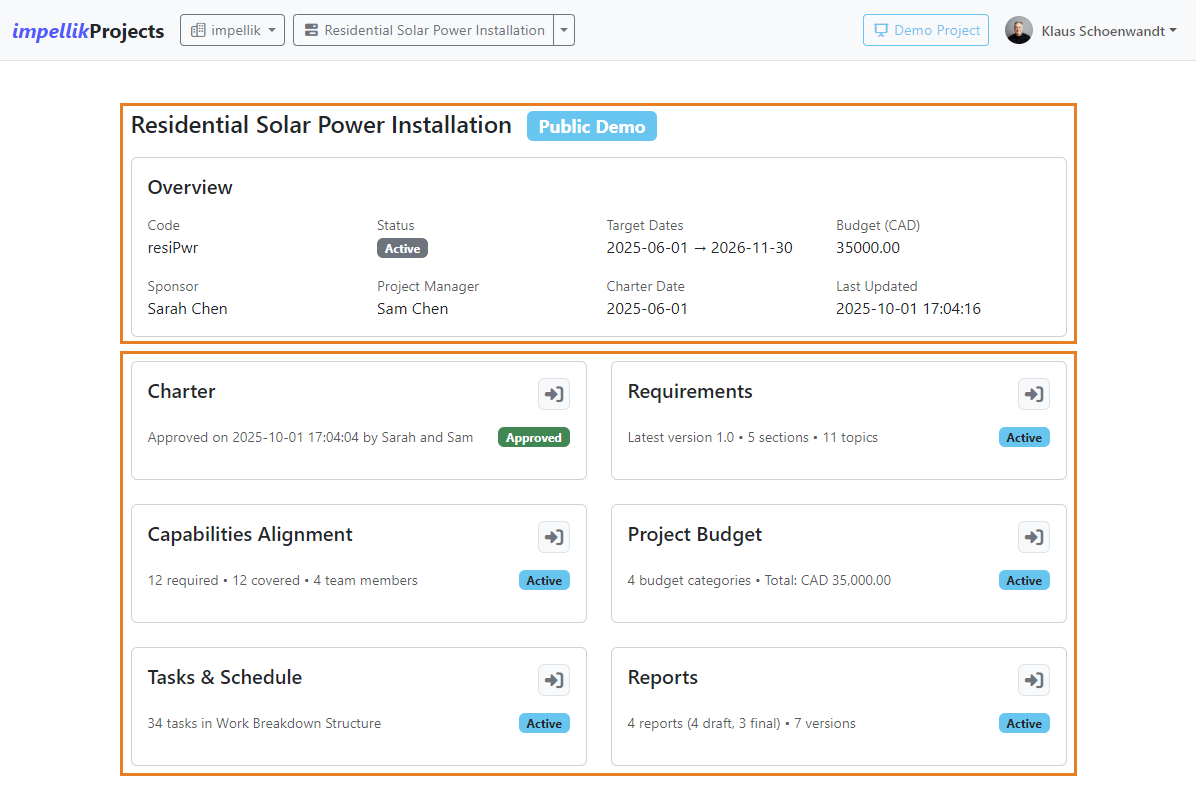The image size is (1196, 808).
Task: Click the Active badge in Project Budget card
Action: 1024,581
